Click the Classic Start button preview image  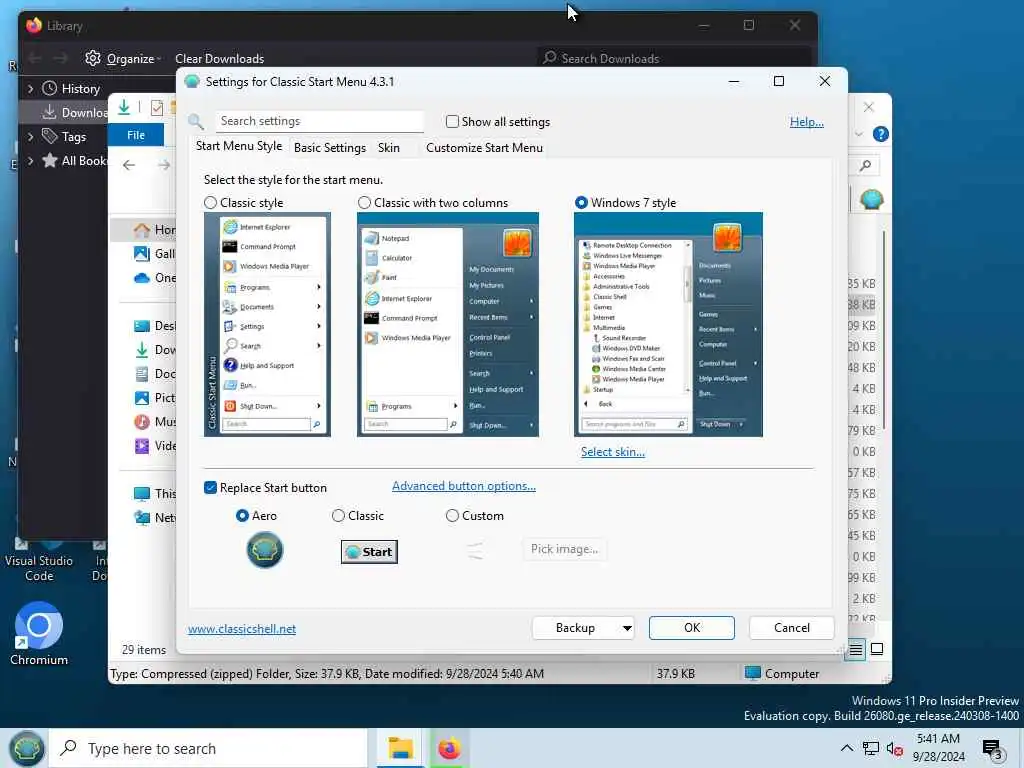(x=370, y=552)
